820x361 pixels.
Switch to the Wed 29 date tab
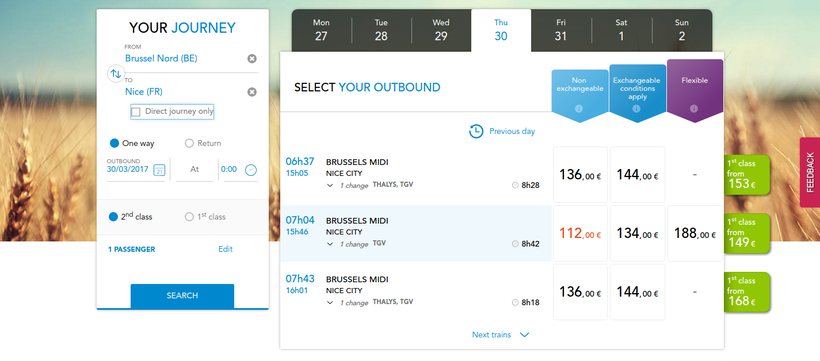[441, 30]
